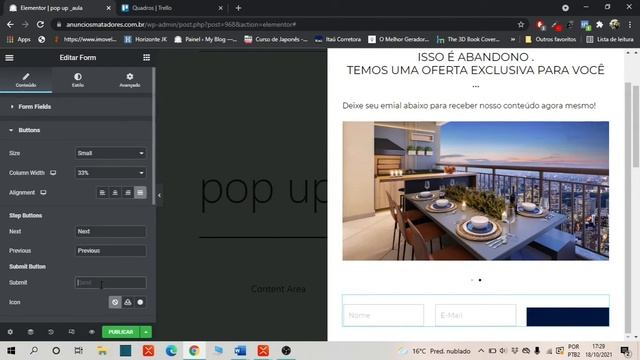Open the Itaú Corretora bookmark
The height and width of the screenshot is (360, 640).
(x=338, y=39)
